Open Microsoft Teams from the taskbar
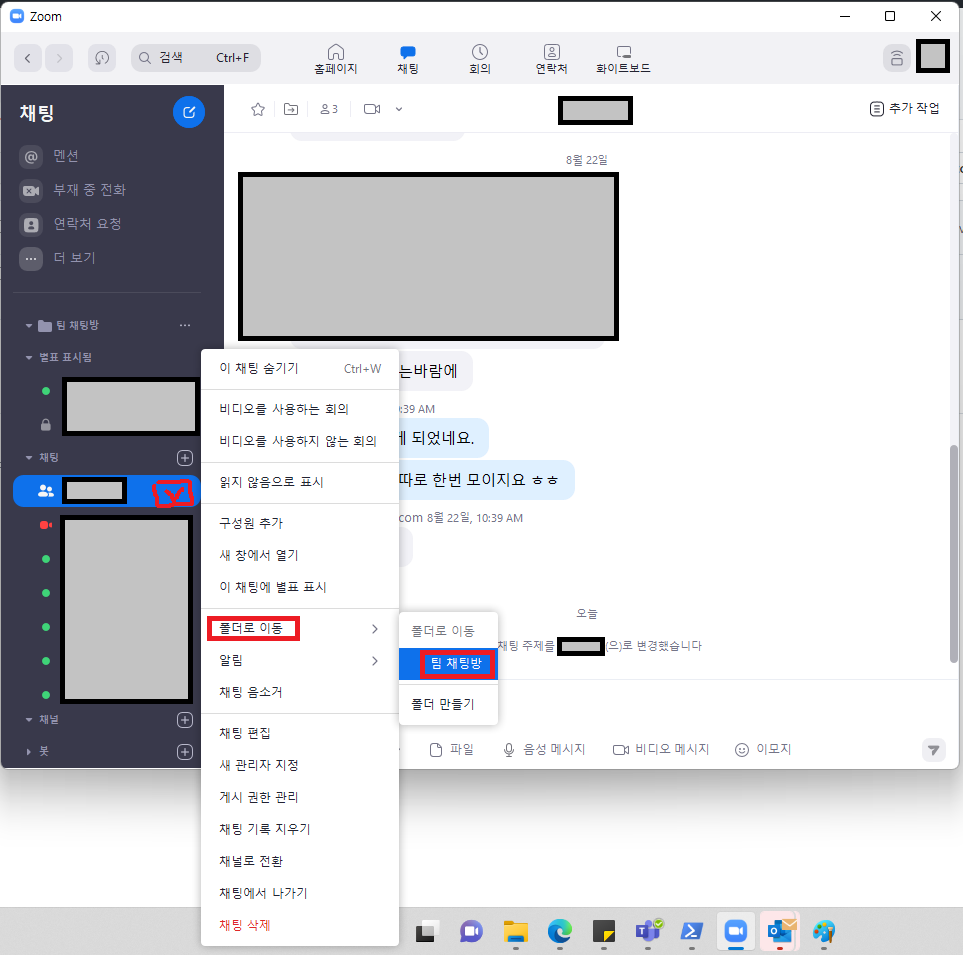Screen dimensions: 963x955 click(x=647, y=932)
